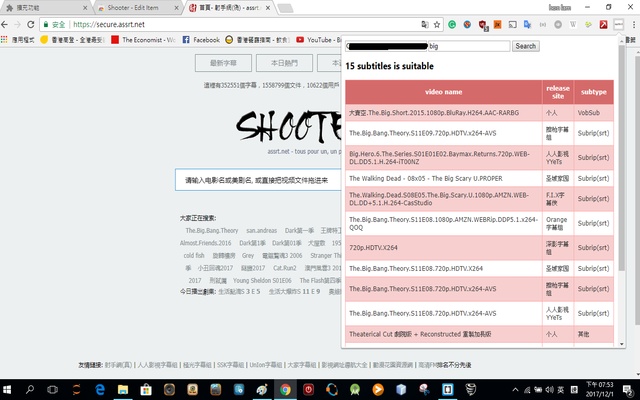Focus the movie name search box on page
The height and width of the screenshot is (400, 640).
[x=258, y=180]
